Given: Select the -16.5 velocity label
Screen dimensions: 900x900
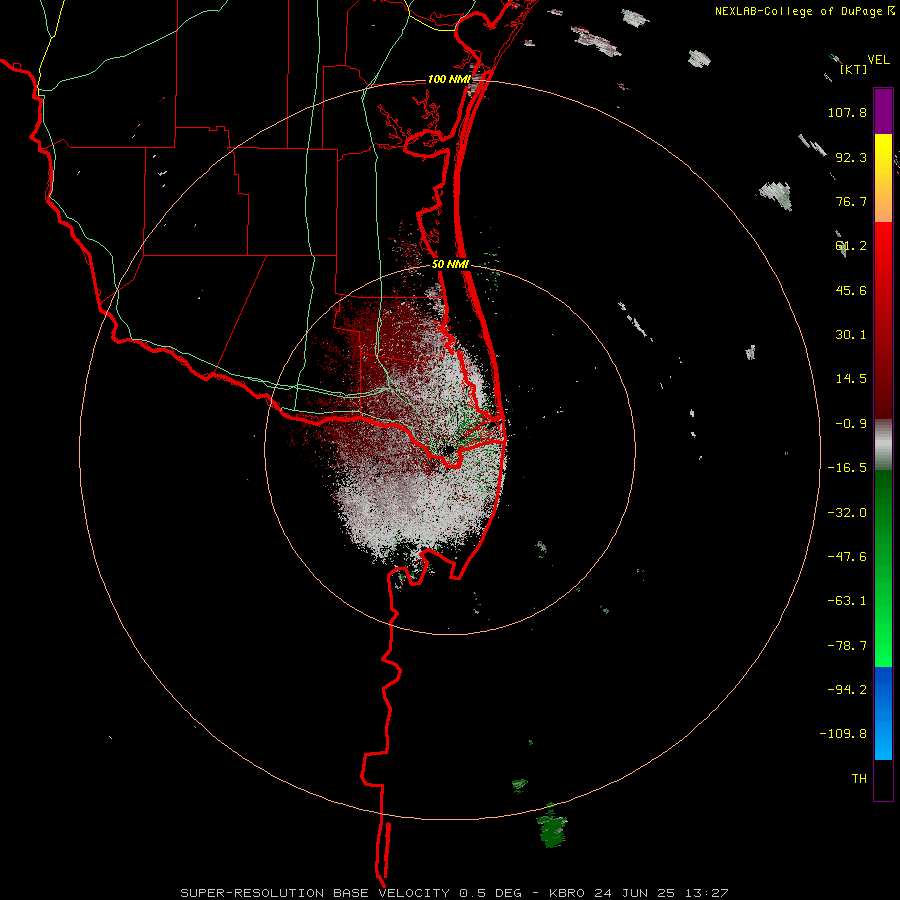Looking at the screenshot, I should (x=847, y=468).
